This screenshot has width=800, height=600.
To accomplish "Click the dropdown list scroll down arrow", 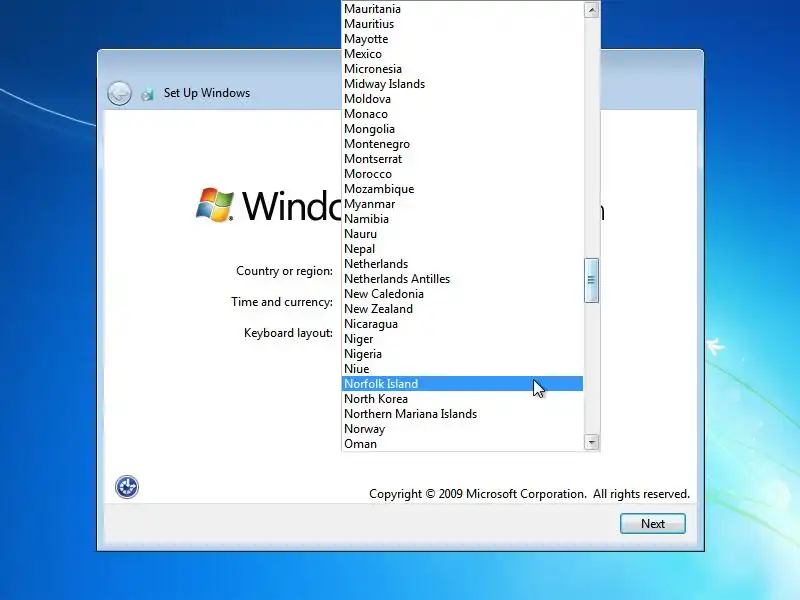I will pos(591,442).
